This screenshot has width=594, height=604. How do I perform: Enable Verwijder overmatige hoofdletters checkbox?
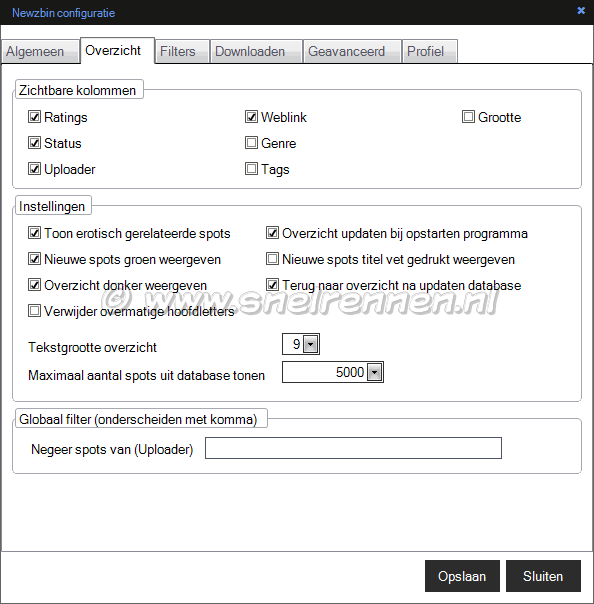[x=34, y=311]
